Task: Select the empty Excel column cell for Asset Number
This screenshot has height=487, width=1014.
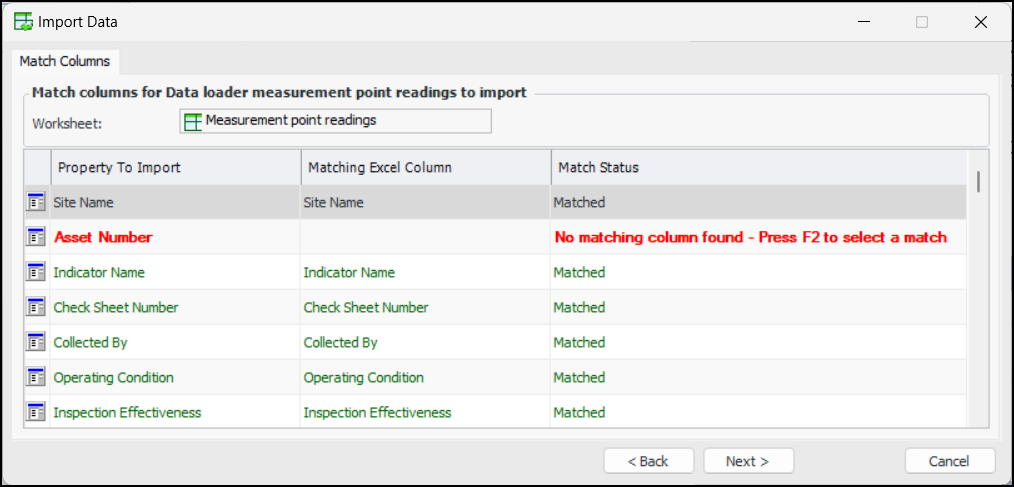Action: 425,237
